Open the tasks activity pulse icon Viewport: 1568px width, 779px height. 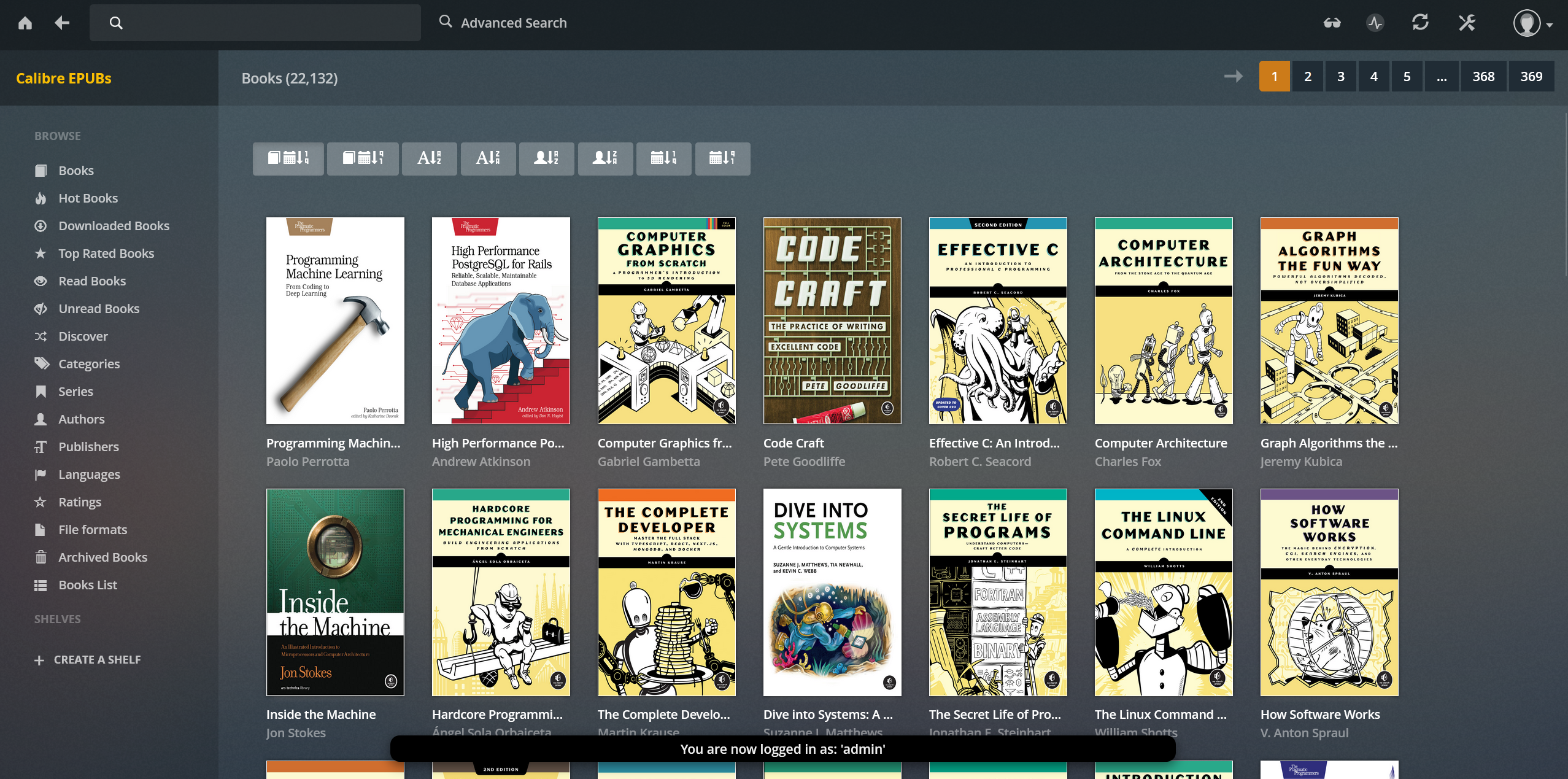pos(1375,23)
